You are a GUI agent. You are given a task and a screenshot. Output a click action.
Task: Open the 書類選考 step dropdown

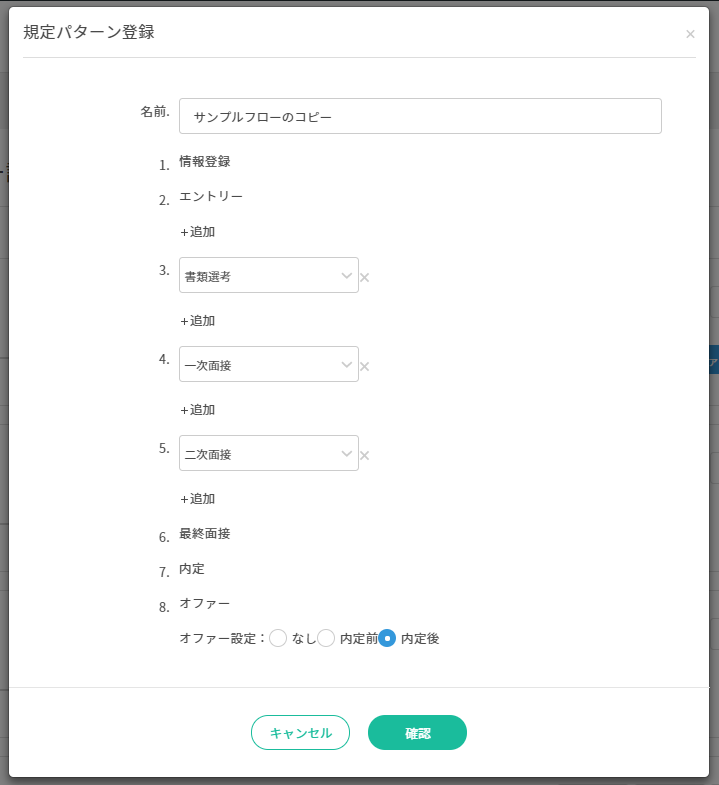[269, 275]
